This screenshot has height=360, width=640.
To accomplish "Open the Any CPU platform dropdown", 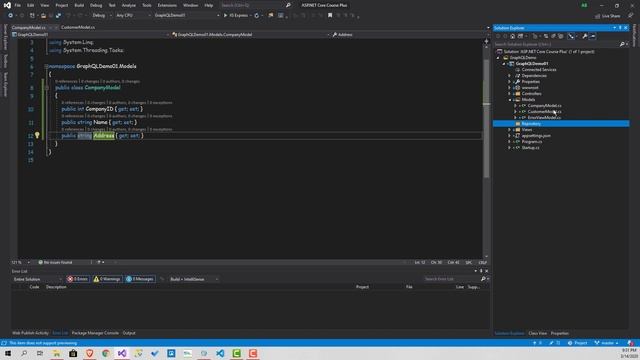I will click(133, 16).
